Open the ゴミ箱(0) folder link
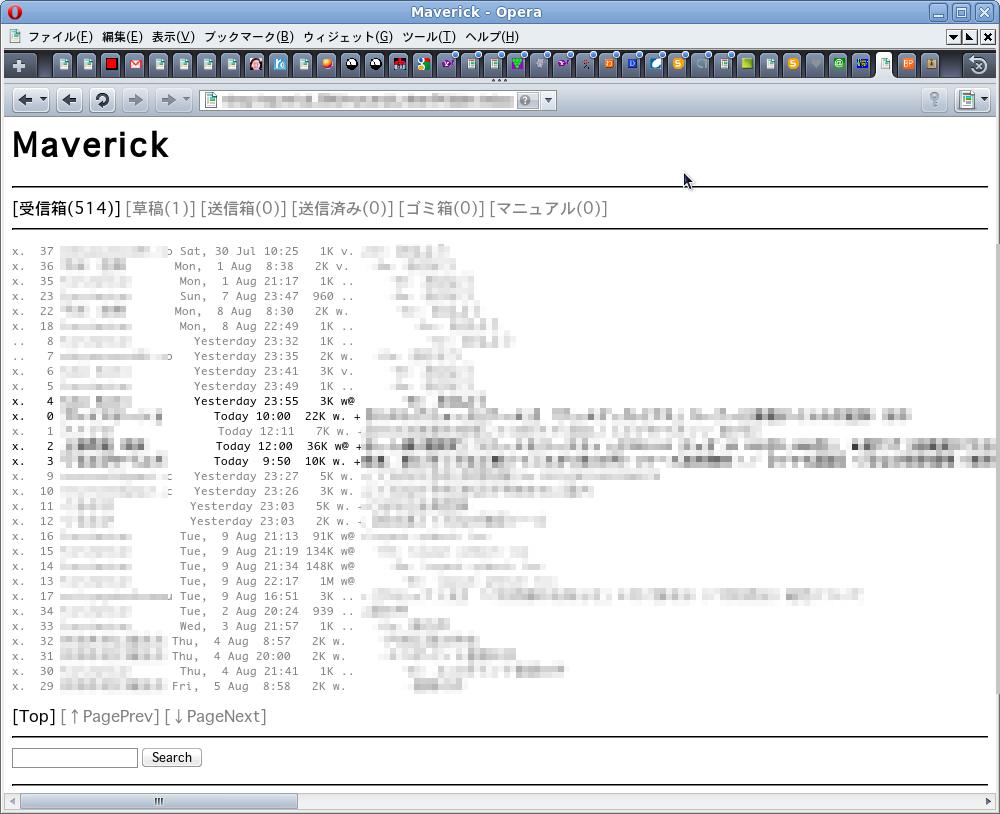This screenshot has height=814, width=1000. [x=441, y=209]
